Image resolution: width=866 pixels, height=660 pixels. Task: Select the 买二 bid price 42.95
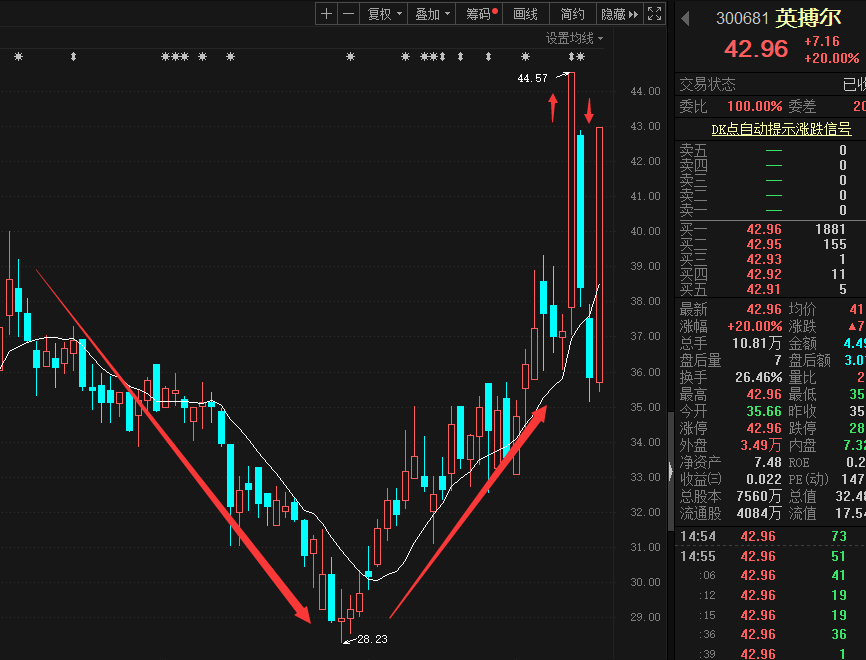pos(764,244)
